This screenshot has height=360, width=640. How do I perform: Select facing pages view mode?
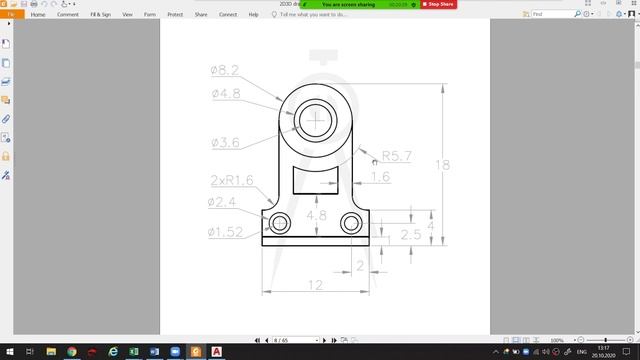point(526,340)
